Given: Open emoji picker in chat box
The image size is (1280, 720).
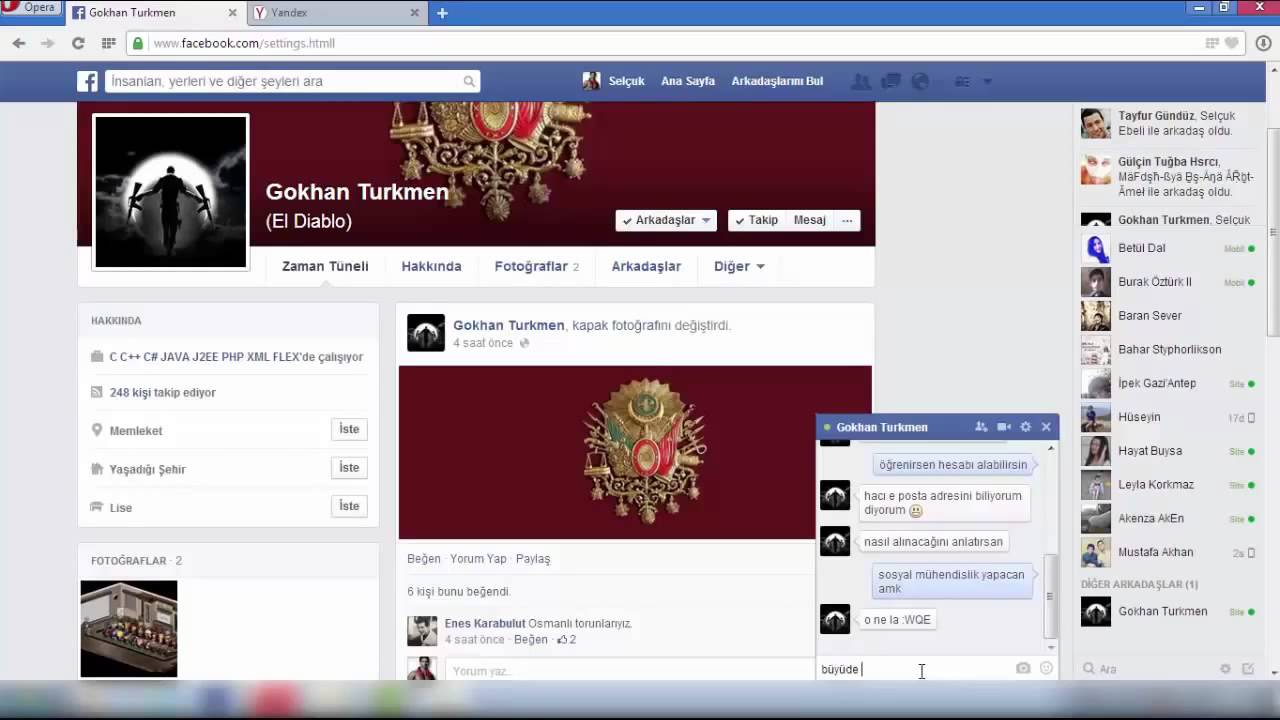Looking at the screenshot, I should click(1046, 668).
